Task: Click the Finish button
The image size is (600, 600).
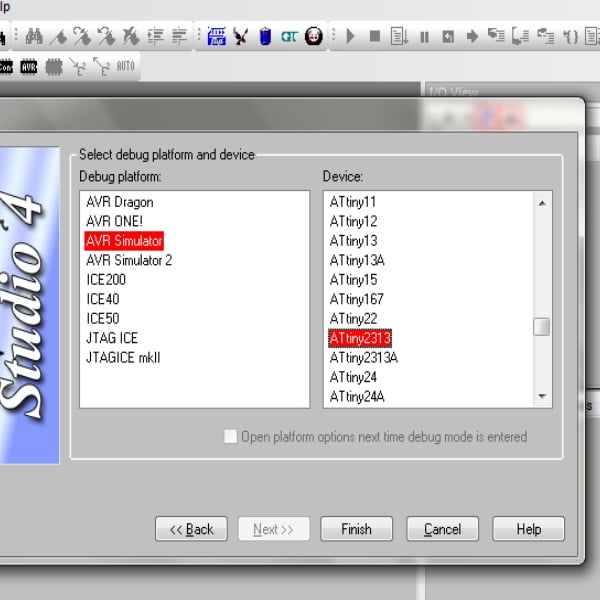Action: pyautogui.click(x=357, y=529)
